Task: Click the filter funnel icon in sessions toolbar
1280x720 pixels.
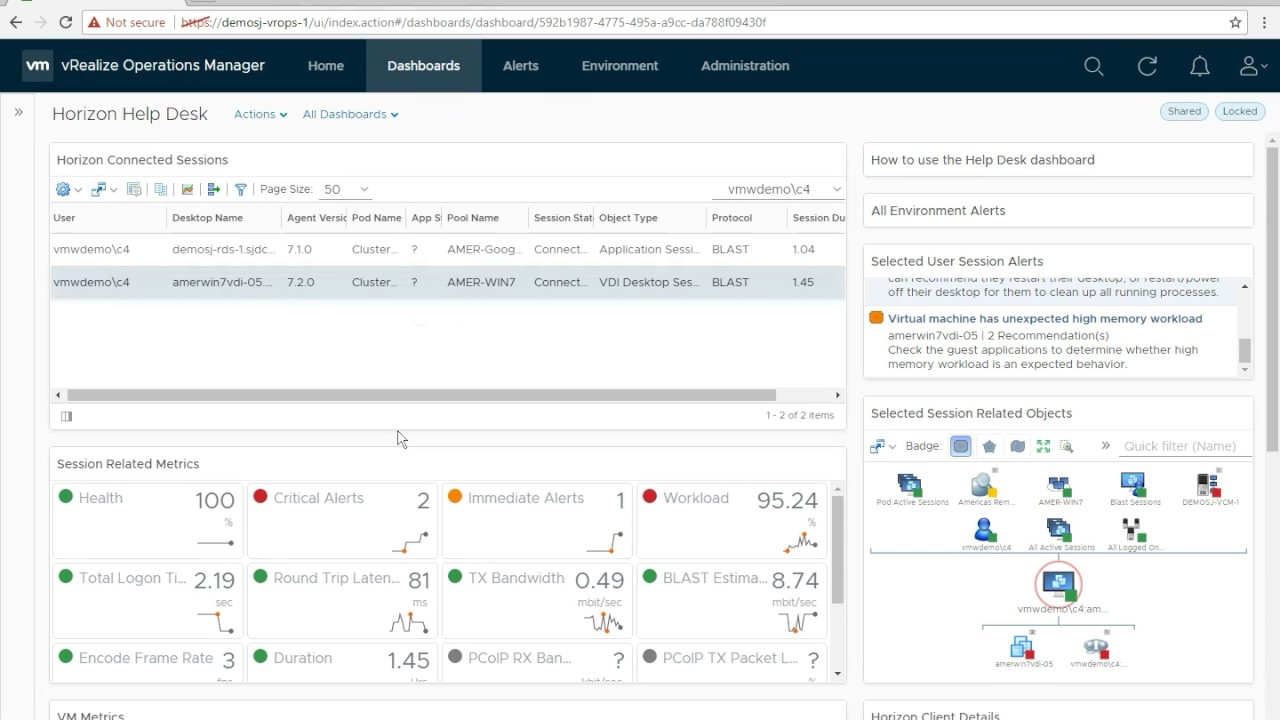Action: pyautogui.click(x=240, y=189)
